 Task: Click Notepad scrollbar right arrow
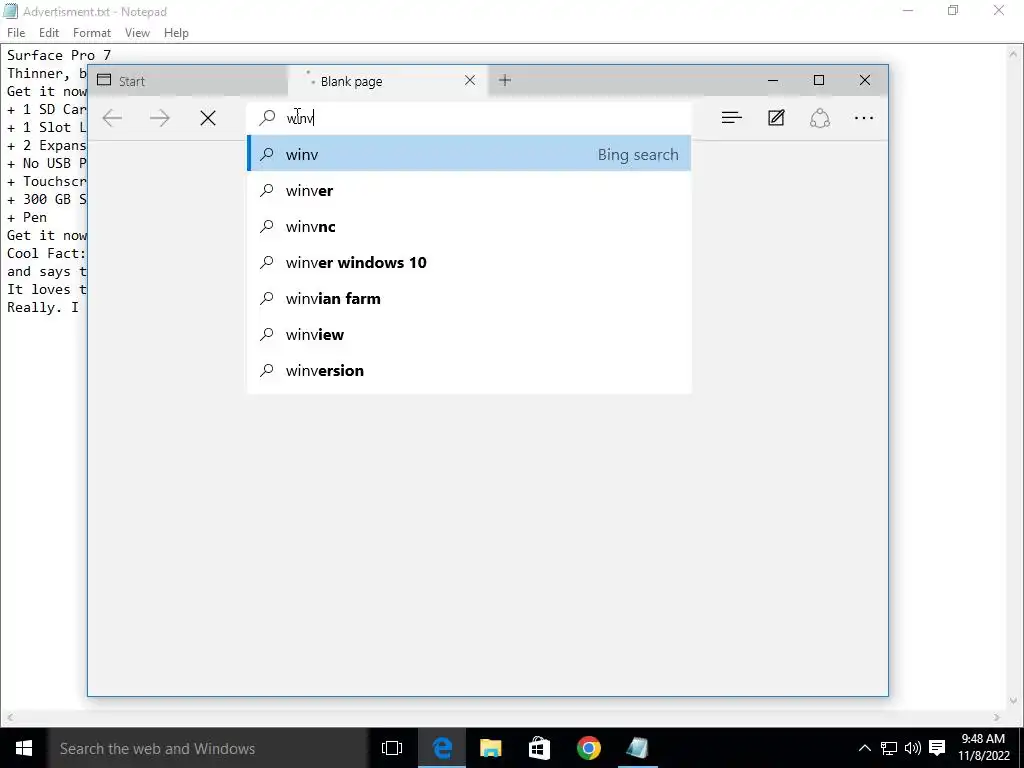[x=997, y=717]
